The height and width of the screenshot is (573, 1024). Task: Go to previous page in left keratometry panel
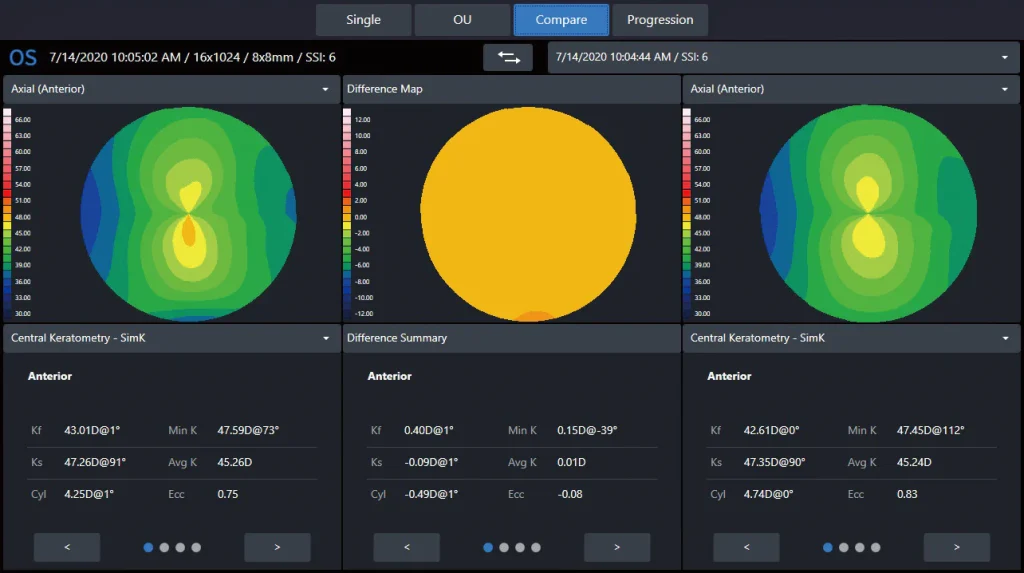[67, 547]
